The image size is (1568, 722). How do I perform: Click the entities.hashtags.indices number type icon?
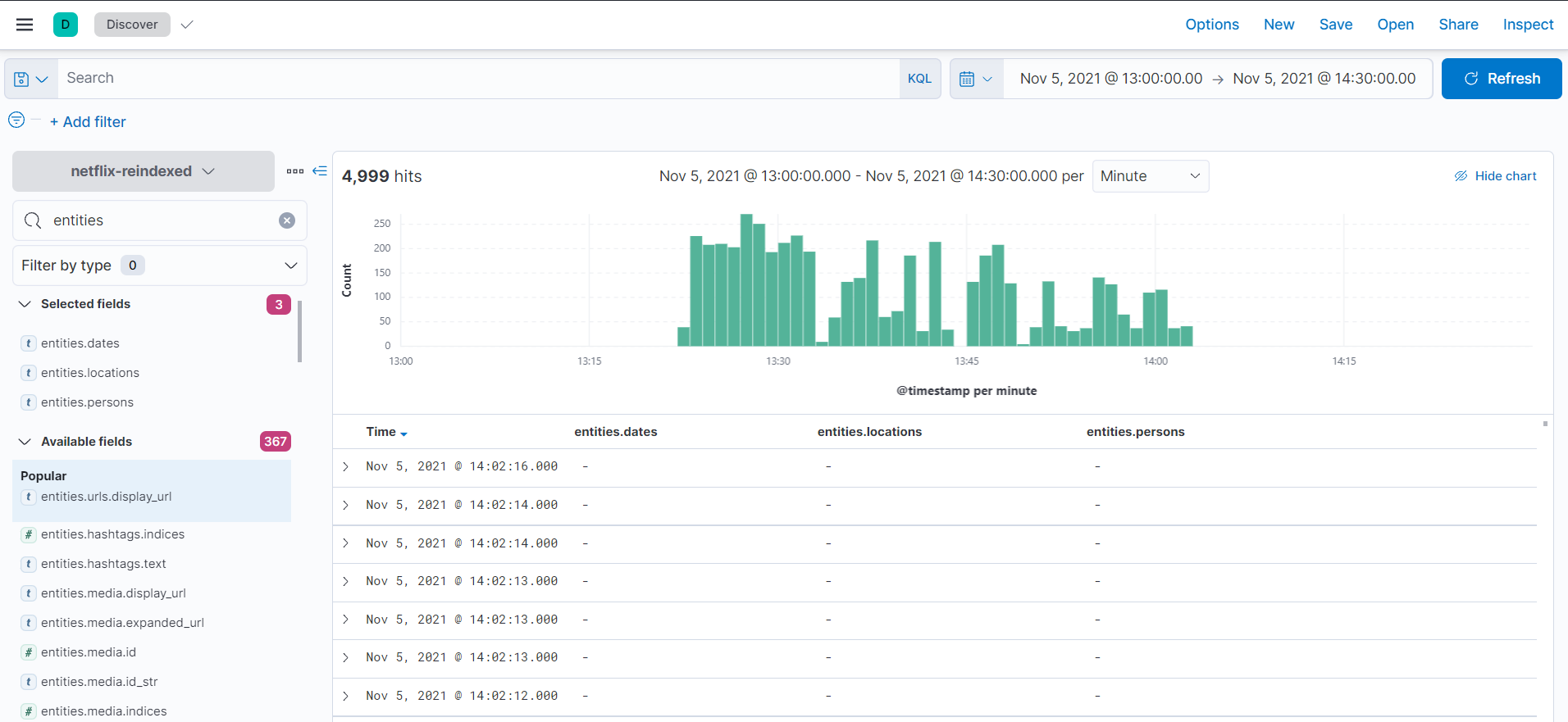(29, 534)
